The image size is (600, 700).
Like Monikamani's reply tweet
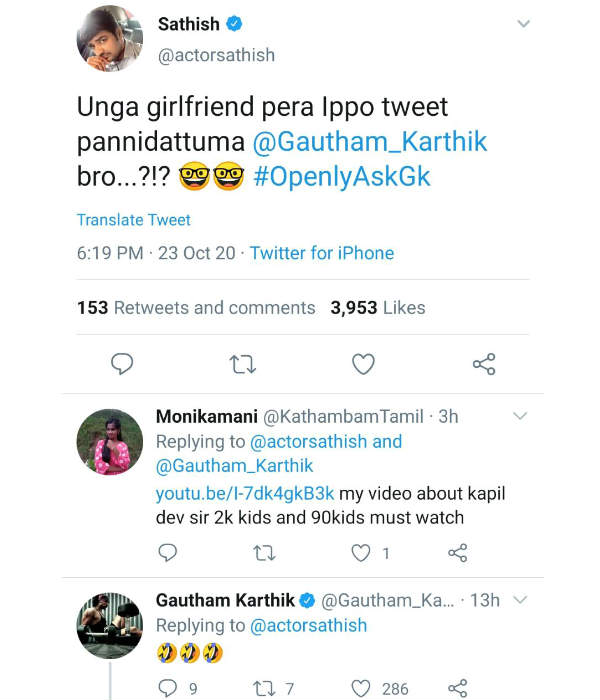pos(362,552)
